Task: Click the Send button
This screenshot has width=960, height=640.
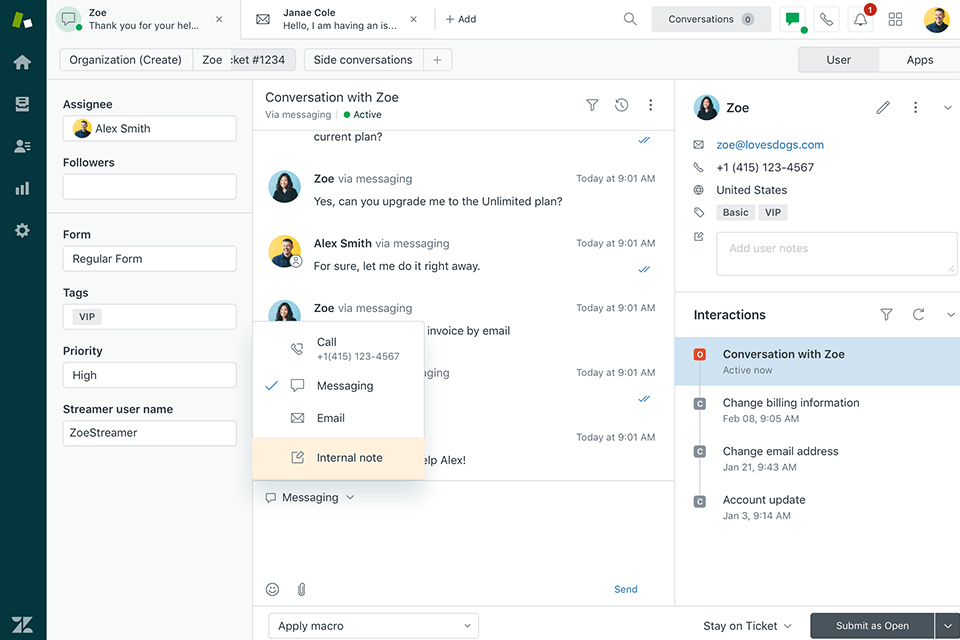Action: (626, 589)
